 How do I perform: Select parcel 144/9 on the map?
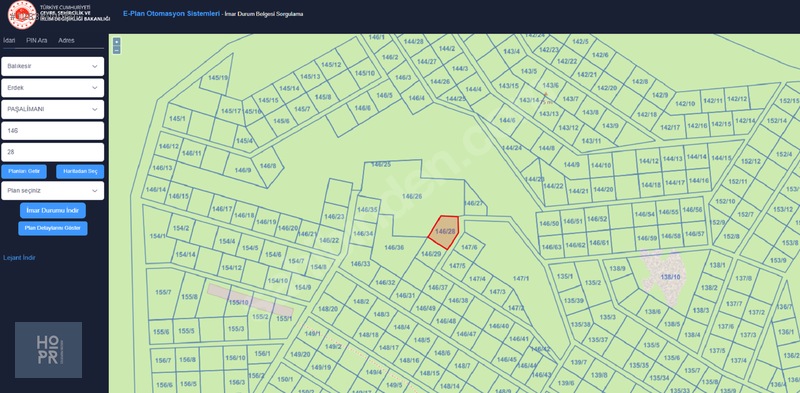tap(571, 164)
